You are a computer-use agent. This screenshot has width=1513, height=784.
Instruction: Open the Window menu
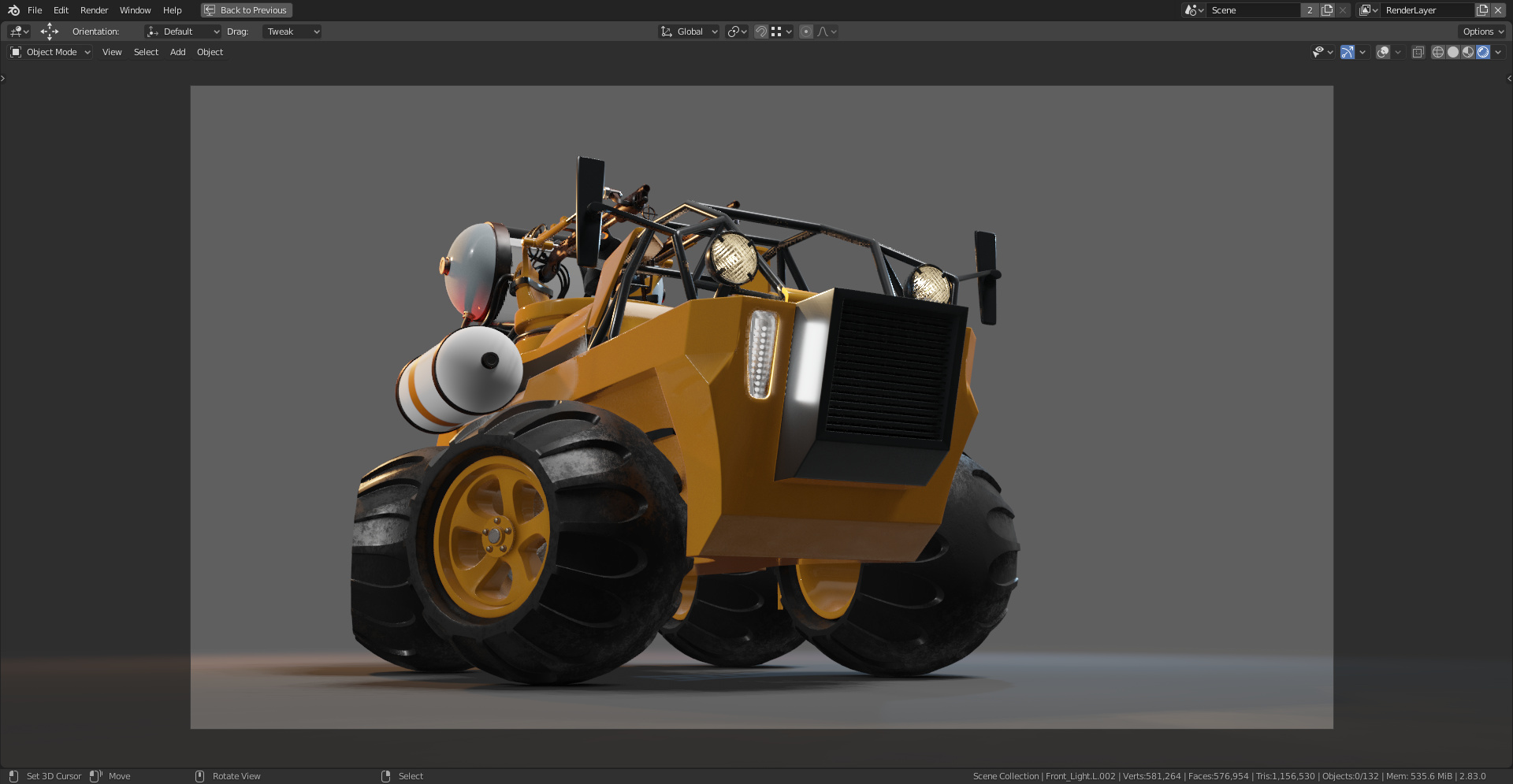tap(135, 10)
